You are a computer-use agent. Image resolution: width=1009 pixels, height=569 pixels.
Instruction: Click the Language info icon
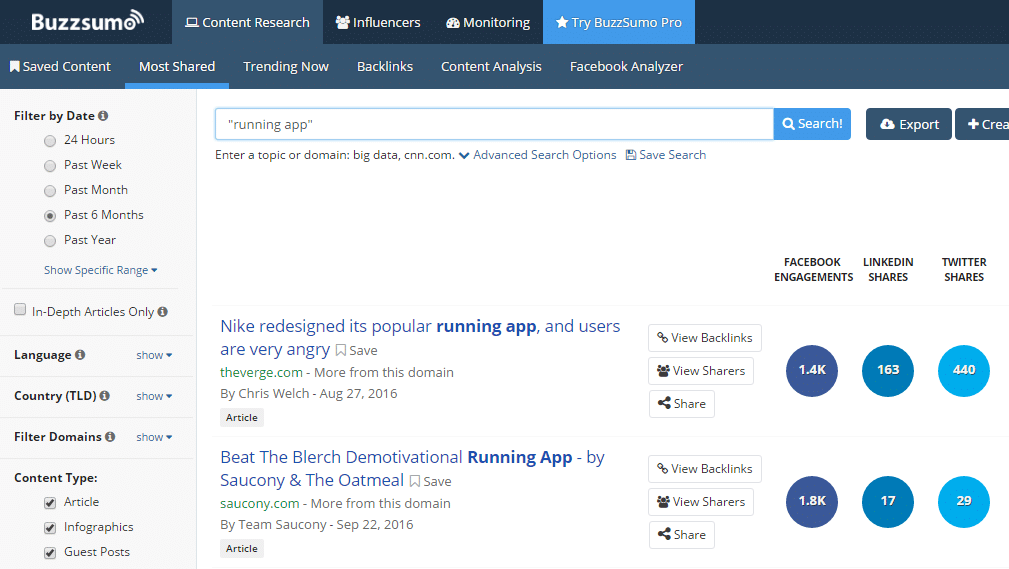click(80, 355)
